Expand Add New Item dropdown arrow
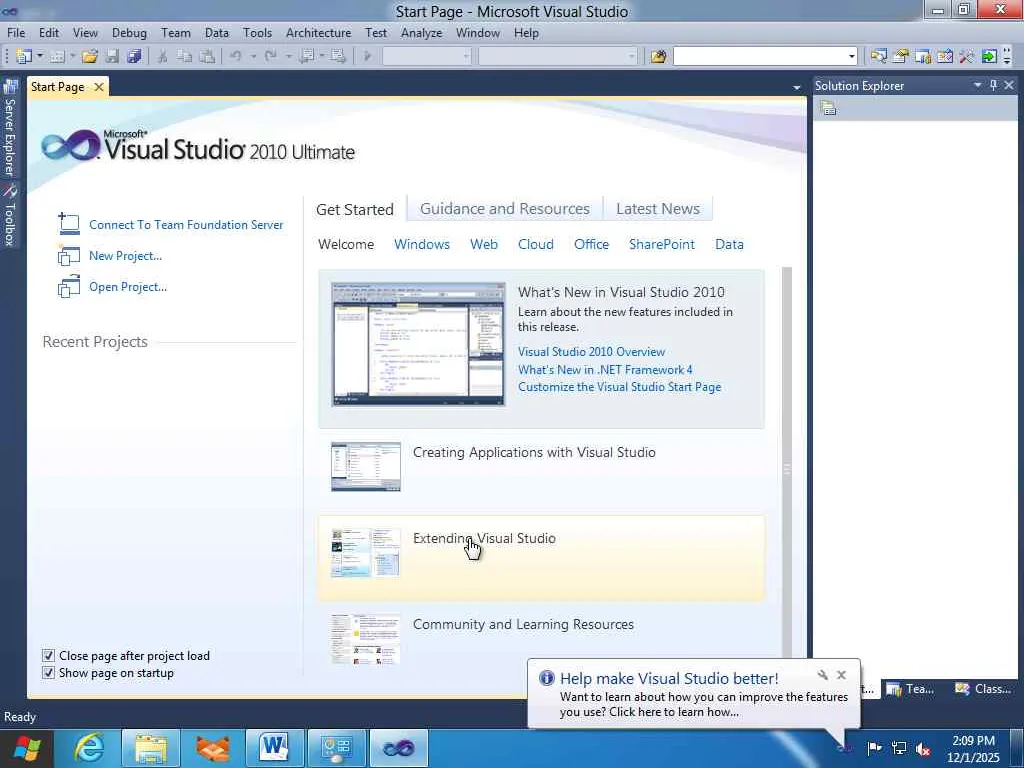This screenshot has height=768, width=1024. click(x=72, y=56)
